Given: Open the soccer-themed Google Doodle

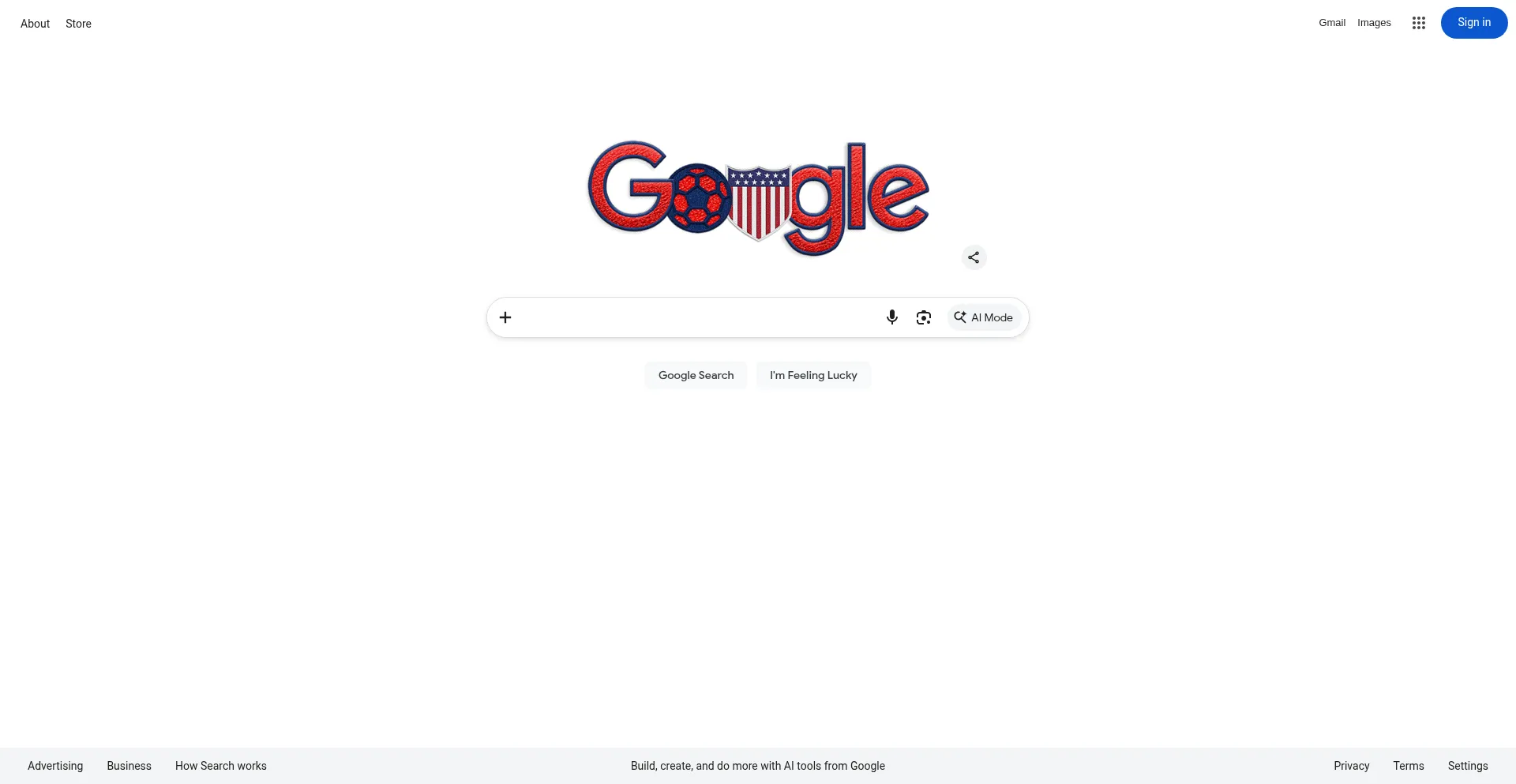Looking at the screenshot, I should [758, 198].
